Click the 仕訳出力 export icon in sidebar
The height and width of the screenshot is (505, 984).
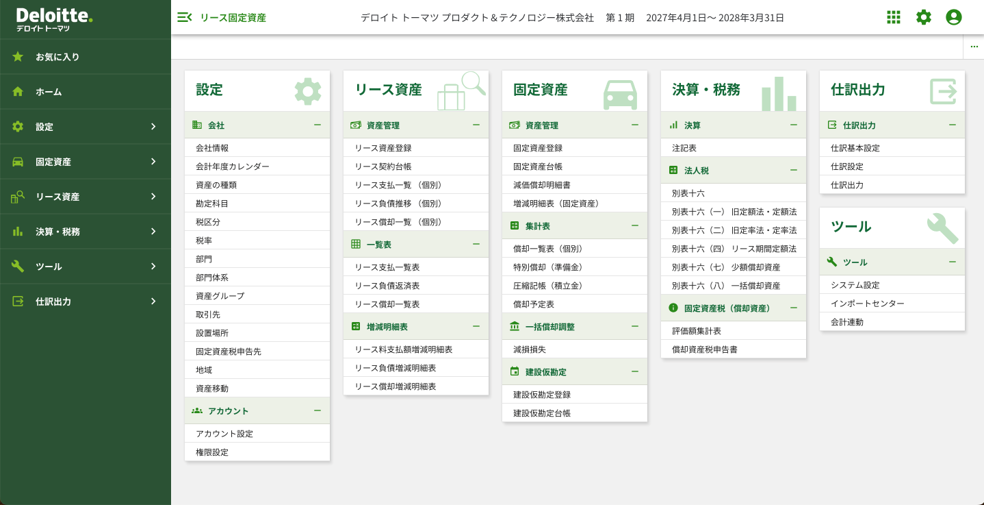pyautogui.click(x=18, y=302)
